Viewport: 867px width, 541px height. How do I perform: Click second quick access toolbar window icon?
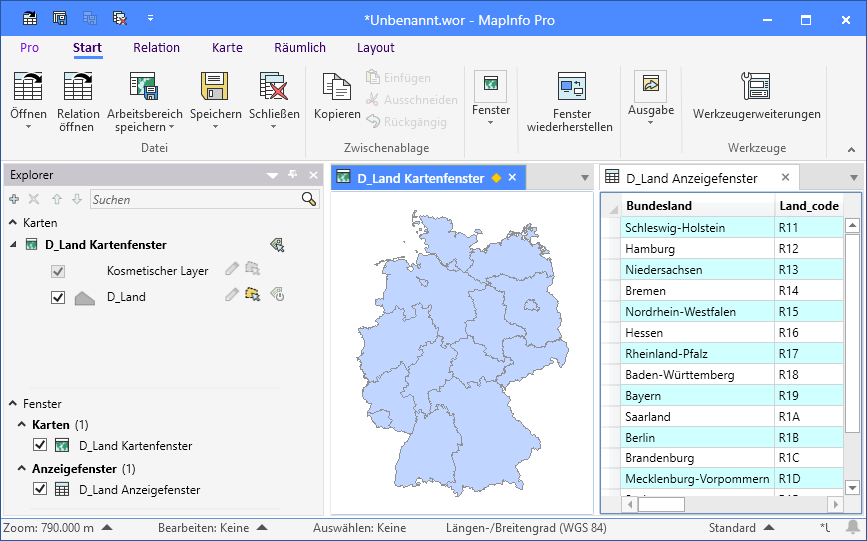tap(60, 18)
